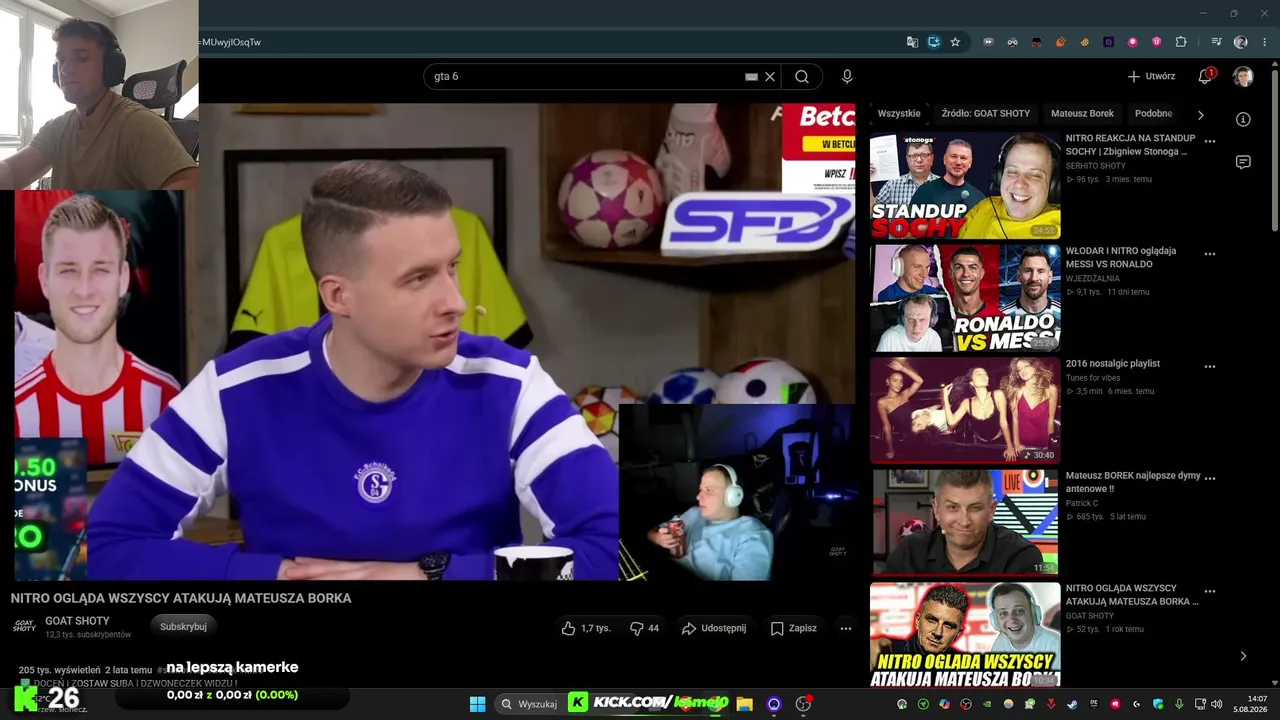The image size is (1280, 720).
Task: Open more actions menu below the video
Action: point(846,628)
